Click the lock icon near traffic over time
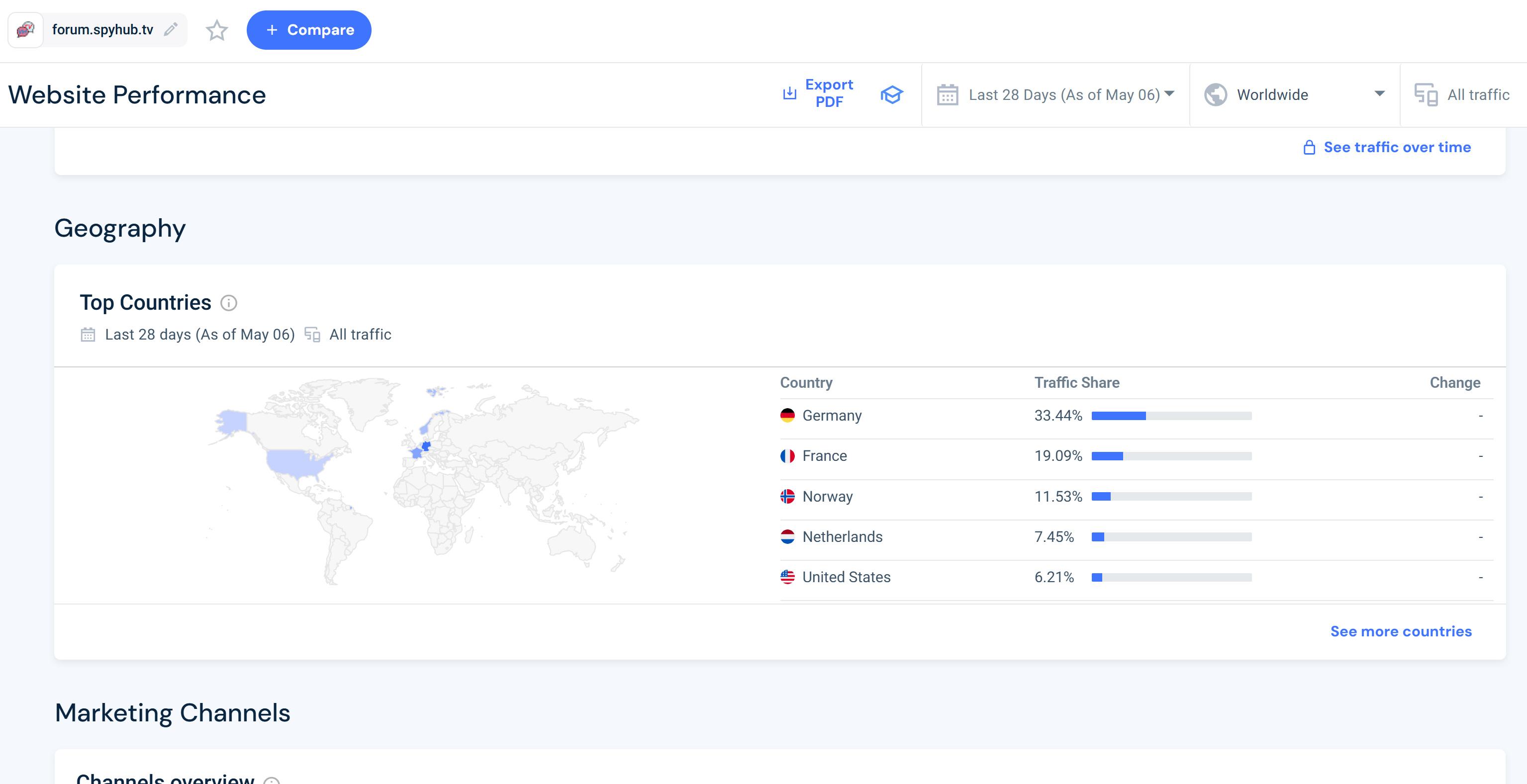The height and width of the screenshot is (784, 1527). coord(1309,148)
